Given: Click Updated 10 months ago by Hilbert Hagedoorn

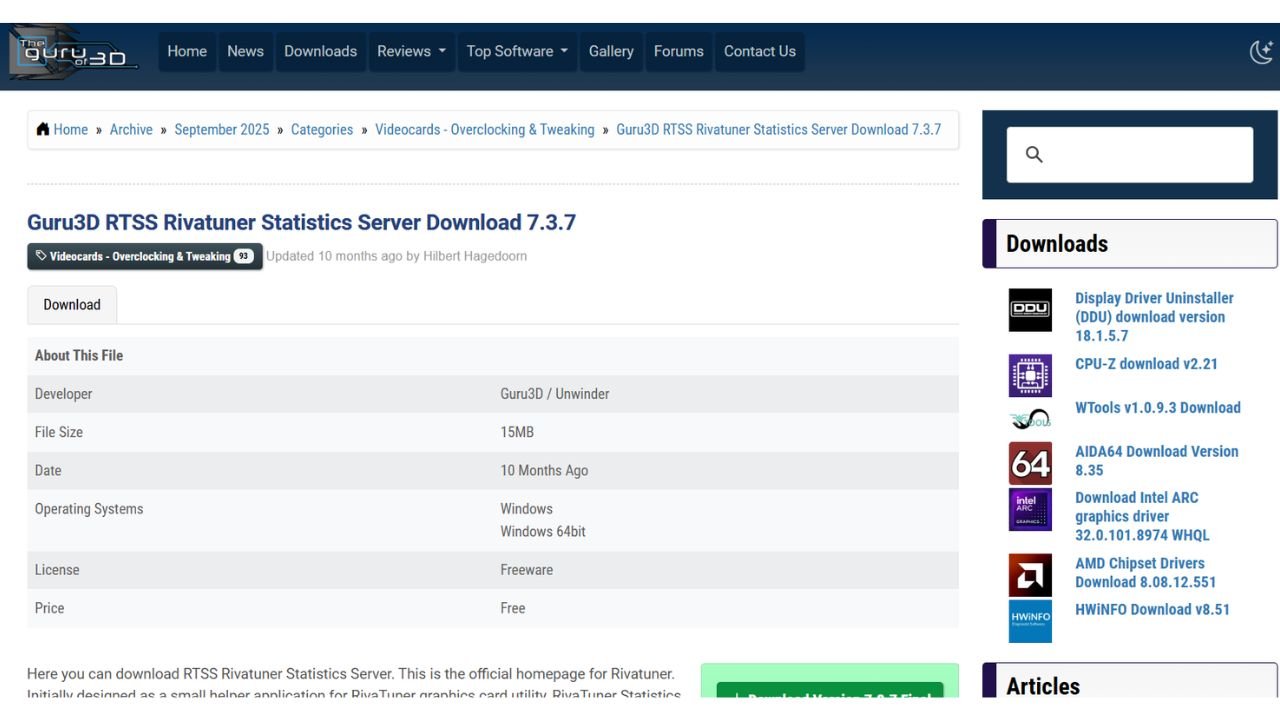Looking at the screenshot, I should point(396,256).
